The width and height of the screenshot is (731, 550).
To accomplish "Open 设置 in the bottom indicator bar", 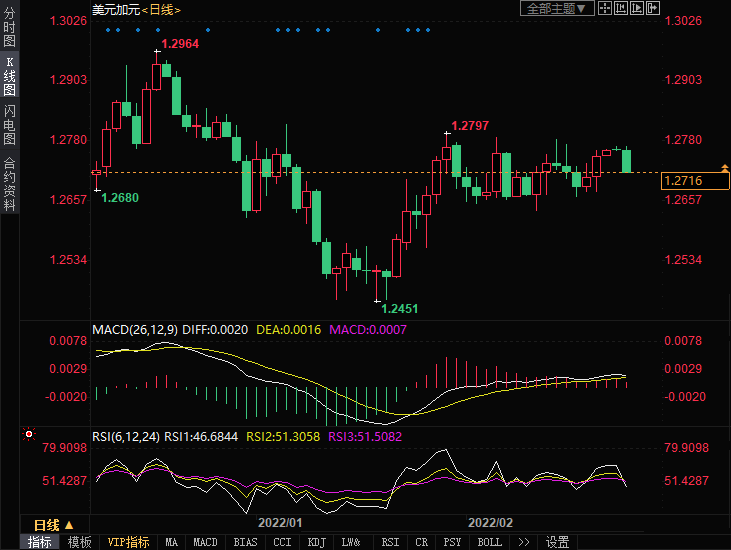I will [557, 542].
